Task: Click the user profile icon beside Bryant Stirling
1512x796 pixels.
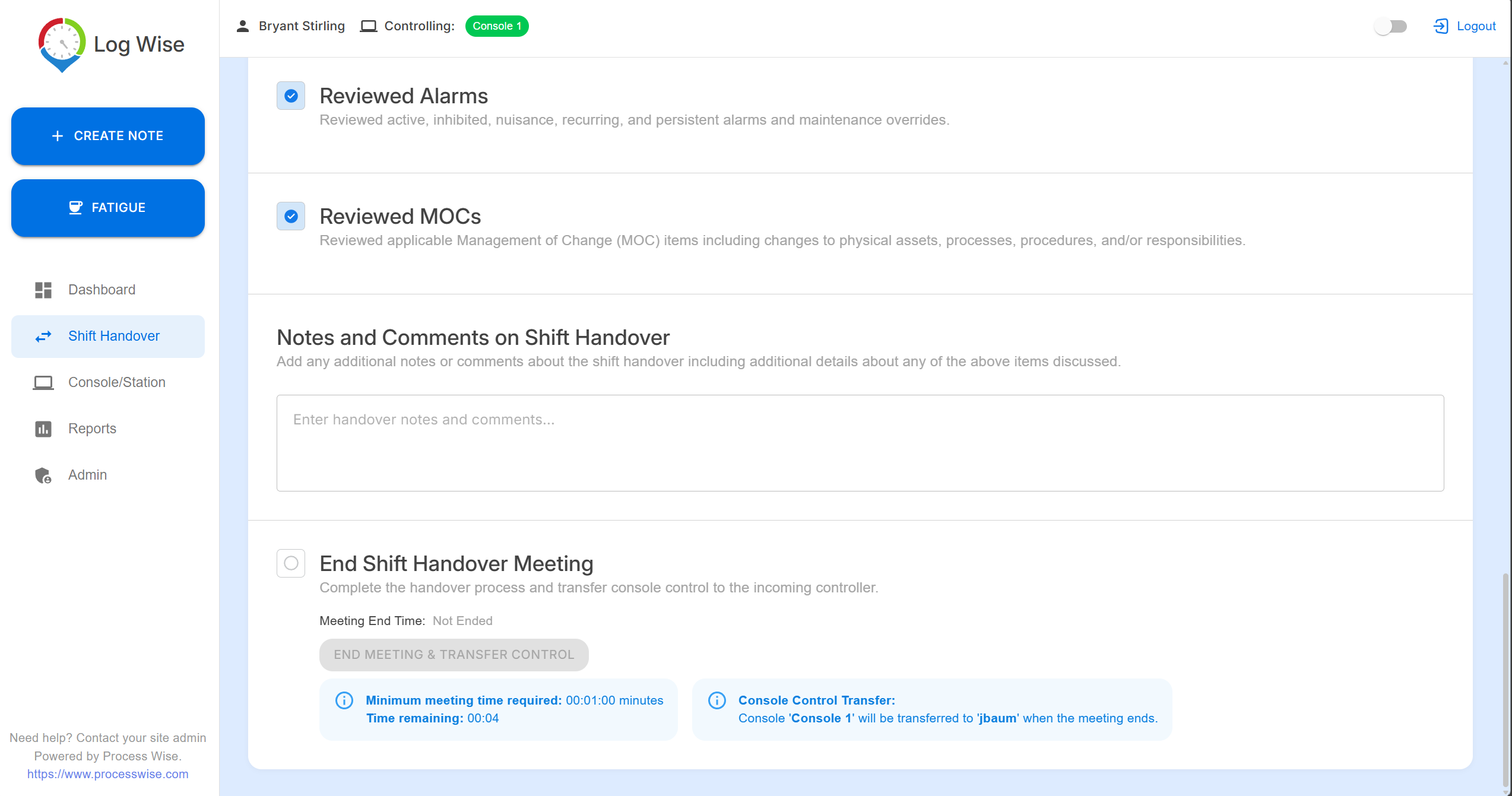Action: coord(242,26)
